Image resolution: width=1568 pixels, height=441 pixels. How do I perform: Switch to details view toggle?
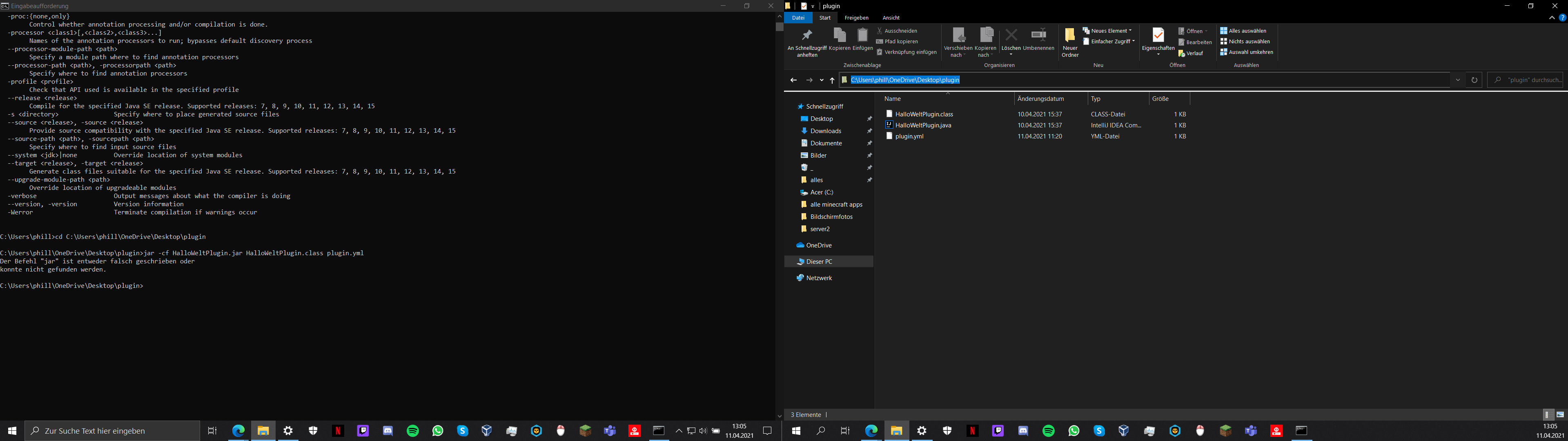click(x=1548, y=415)
